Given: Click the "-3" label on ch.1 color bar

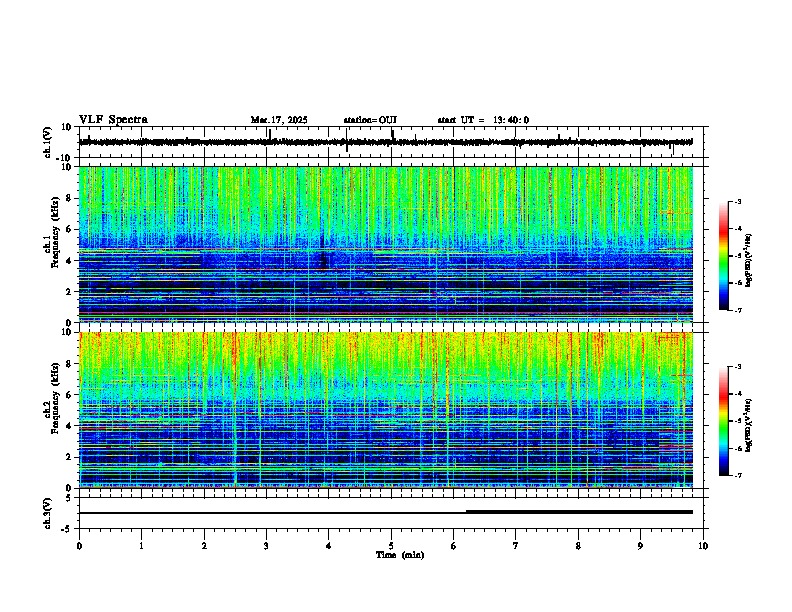Looking at the screenshot, I should pos(737,201).
